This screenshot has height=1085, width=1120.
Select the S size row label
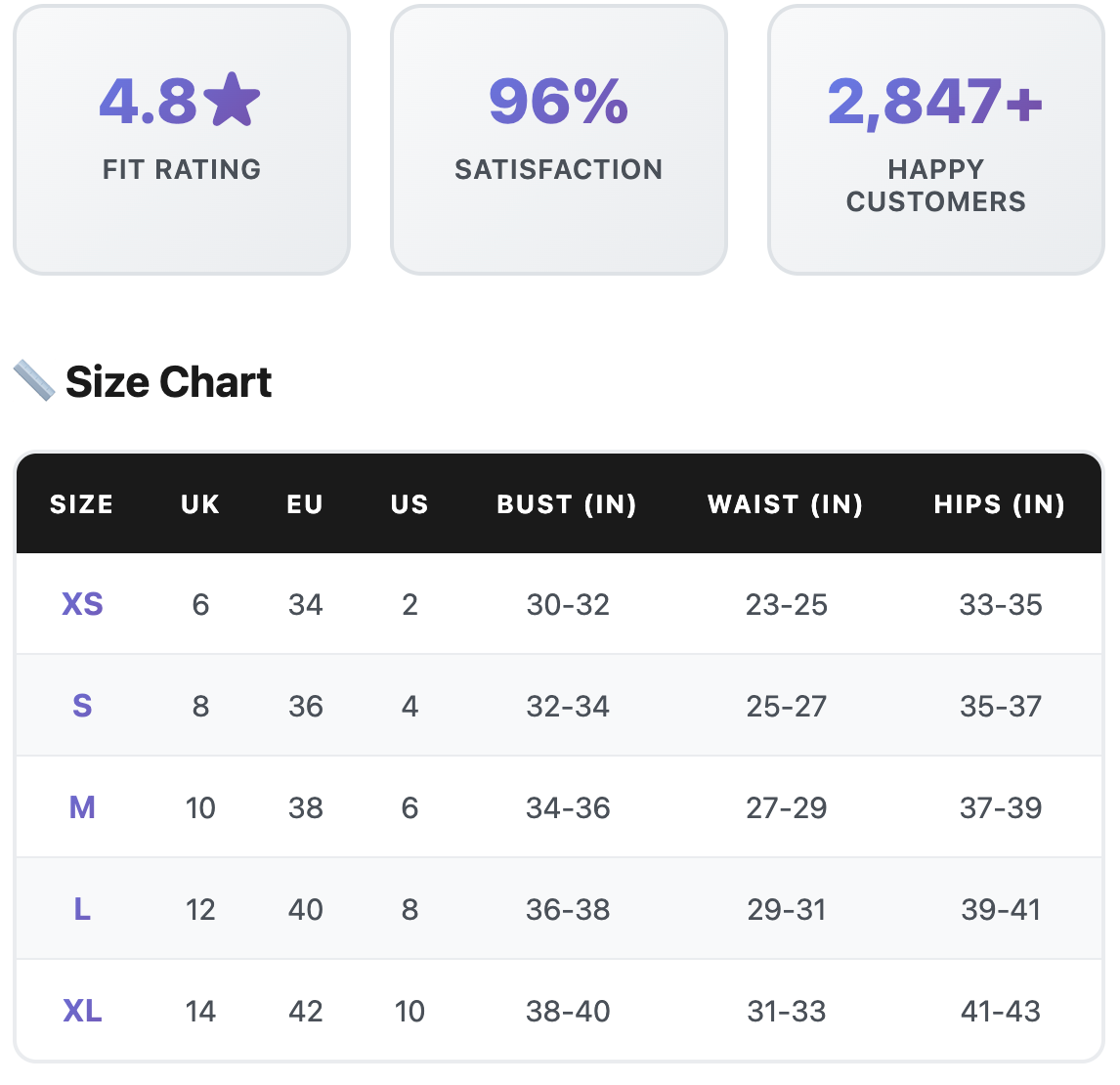tap(82, 706)
